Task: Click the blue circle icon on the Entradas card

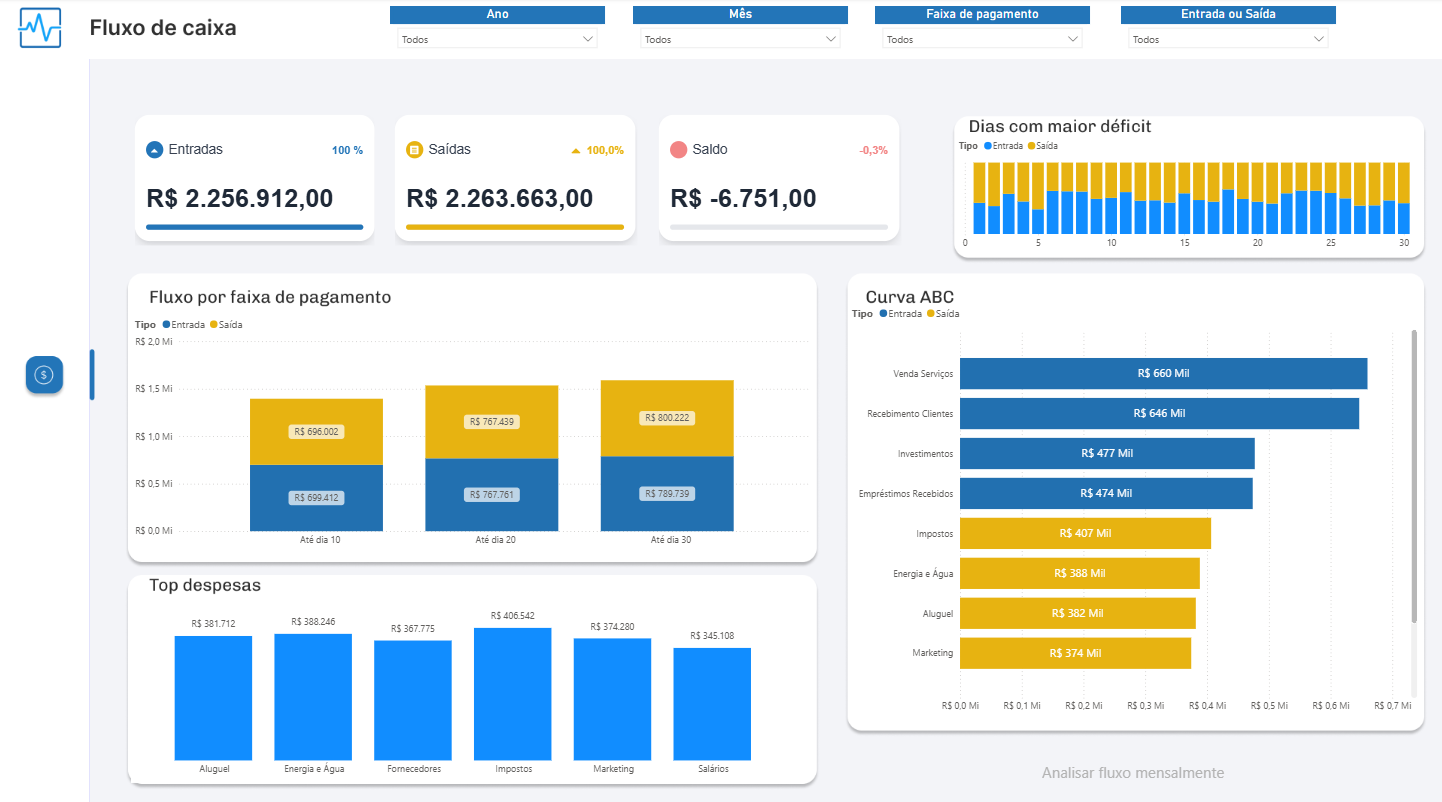Action: click(x=154, y=149)
